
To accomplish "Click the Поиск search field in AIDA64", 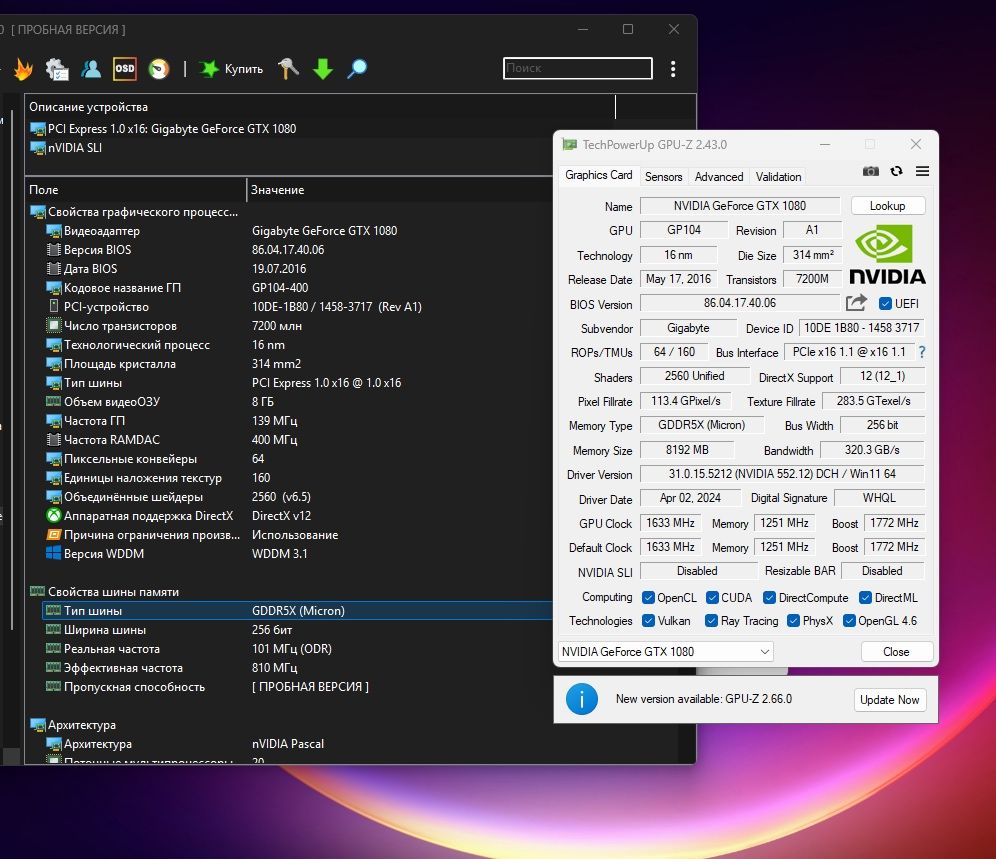I will (x=577, y=68).
